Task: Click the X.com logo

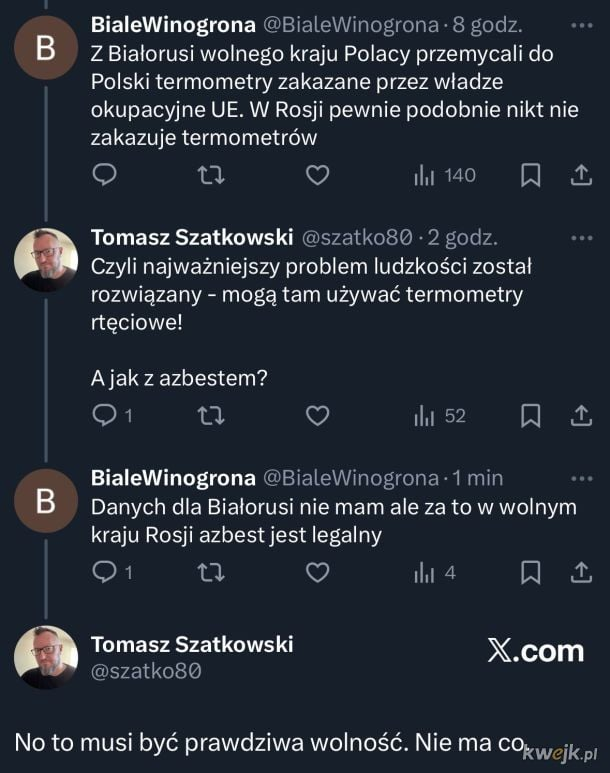Action: coord(535,651)
